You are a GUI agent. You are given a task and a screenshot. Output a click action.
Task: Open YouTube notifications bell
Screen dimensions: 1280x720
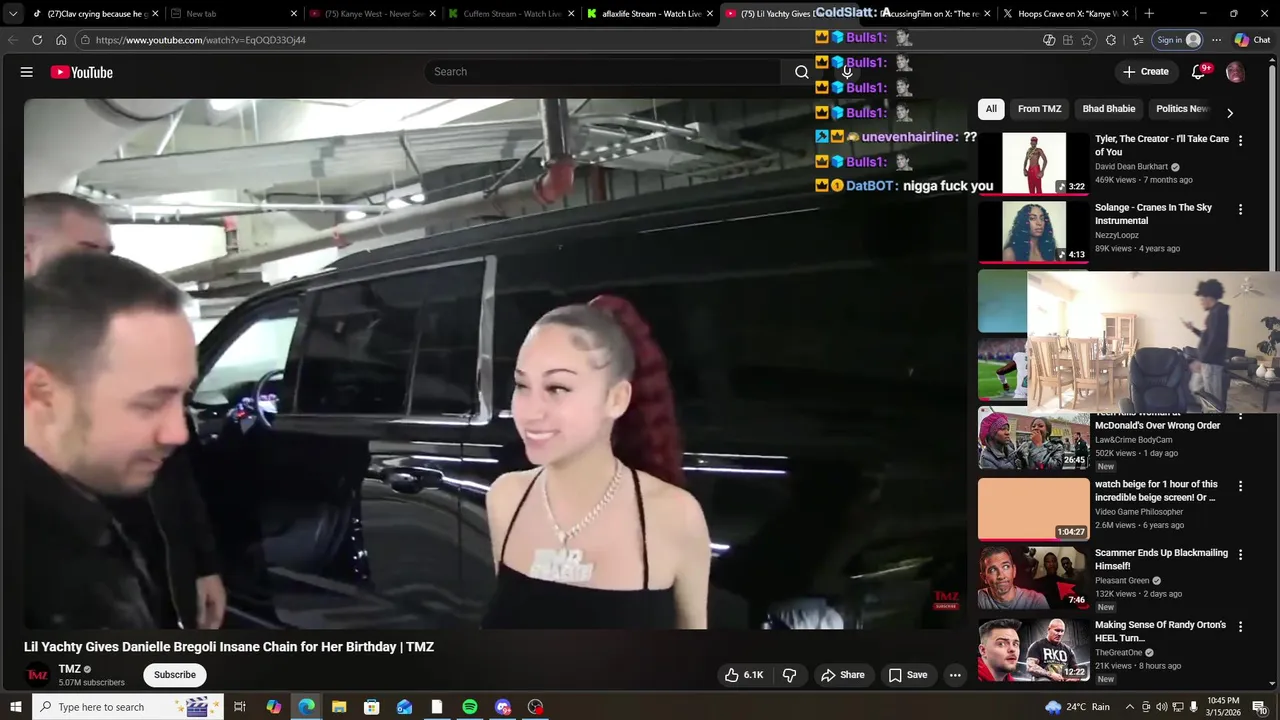pos(1198,72)
